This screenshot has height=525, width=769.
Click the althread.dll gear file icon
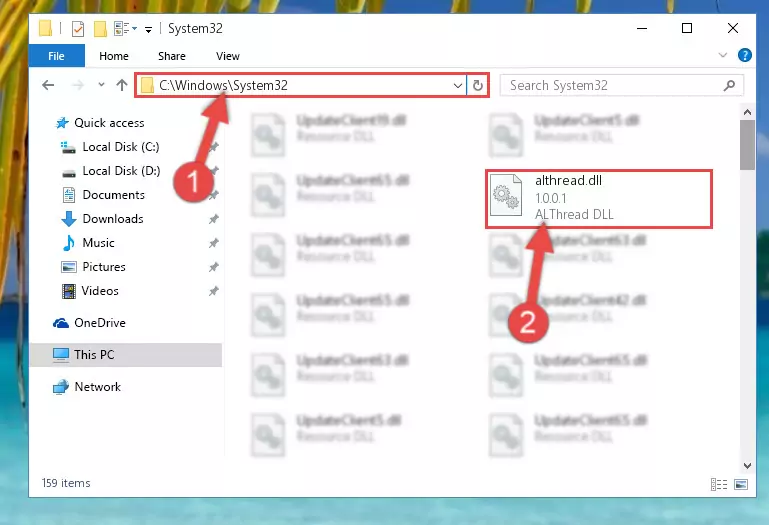506,195
